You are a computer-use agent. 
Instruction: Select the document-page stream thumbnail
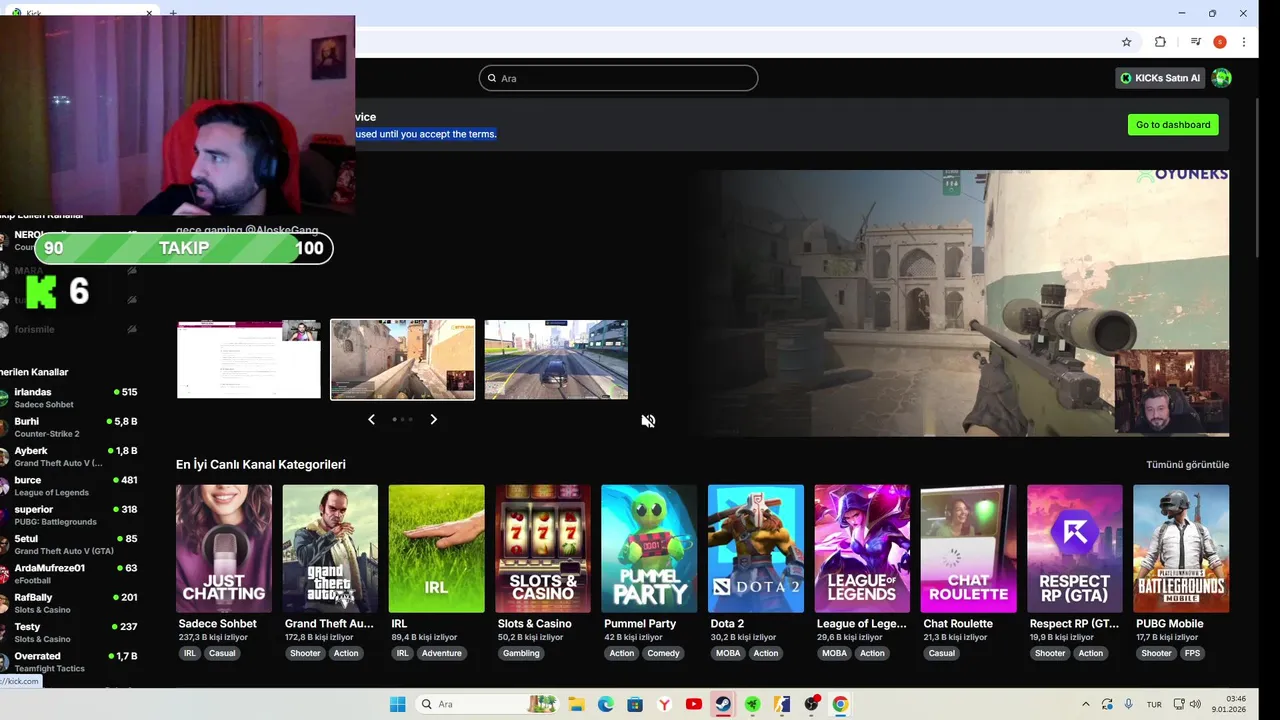tap(249, 359)
